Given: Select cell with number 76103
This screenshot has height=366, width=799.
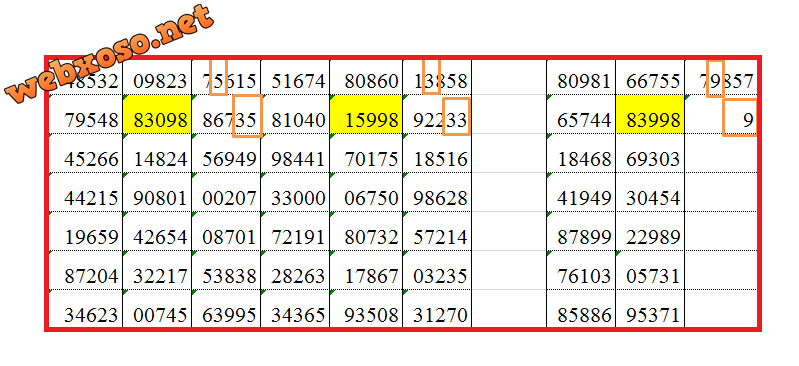Looking at the screenshot, I should 581,270.
